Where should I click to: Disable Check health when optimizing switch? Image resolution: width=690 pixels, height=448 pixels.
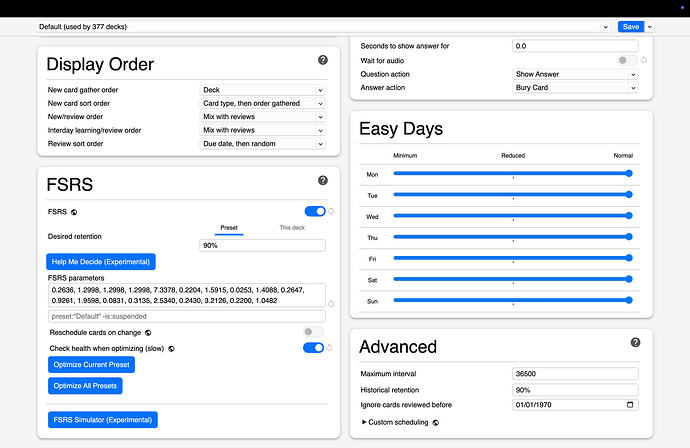click(313, 348)
